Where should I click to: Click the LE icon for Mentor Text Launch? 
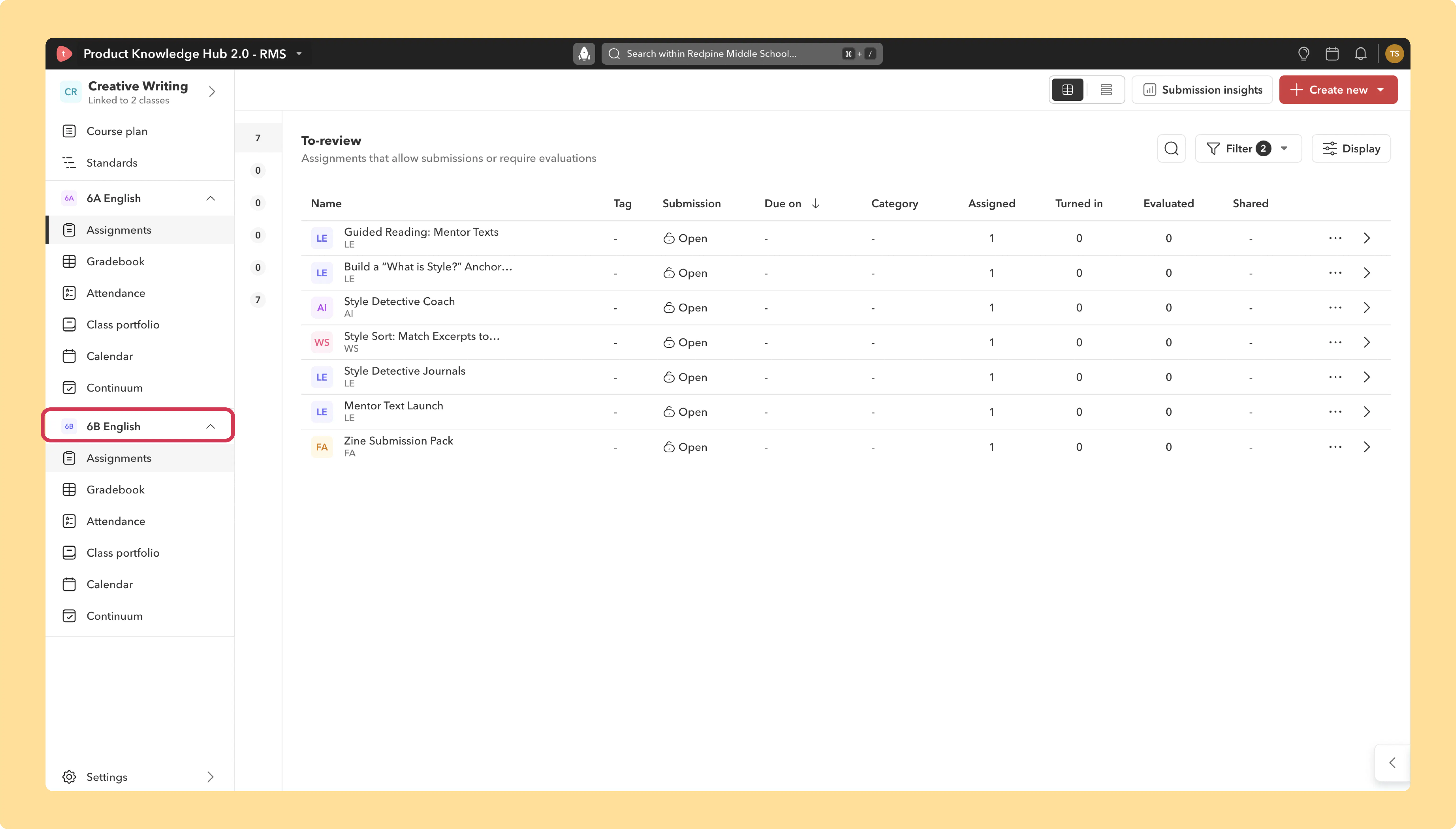322,412
